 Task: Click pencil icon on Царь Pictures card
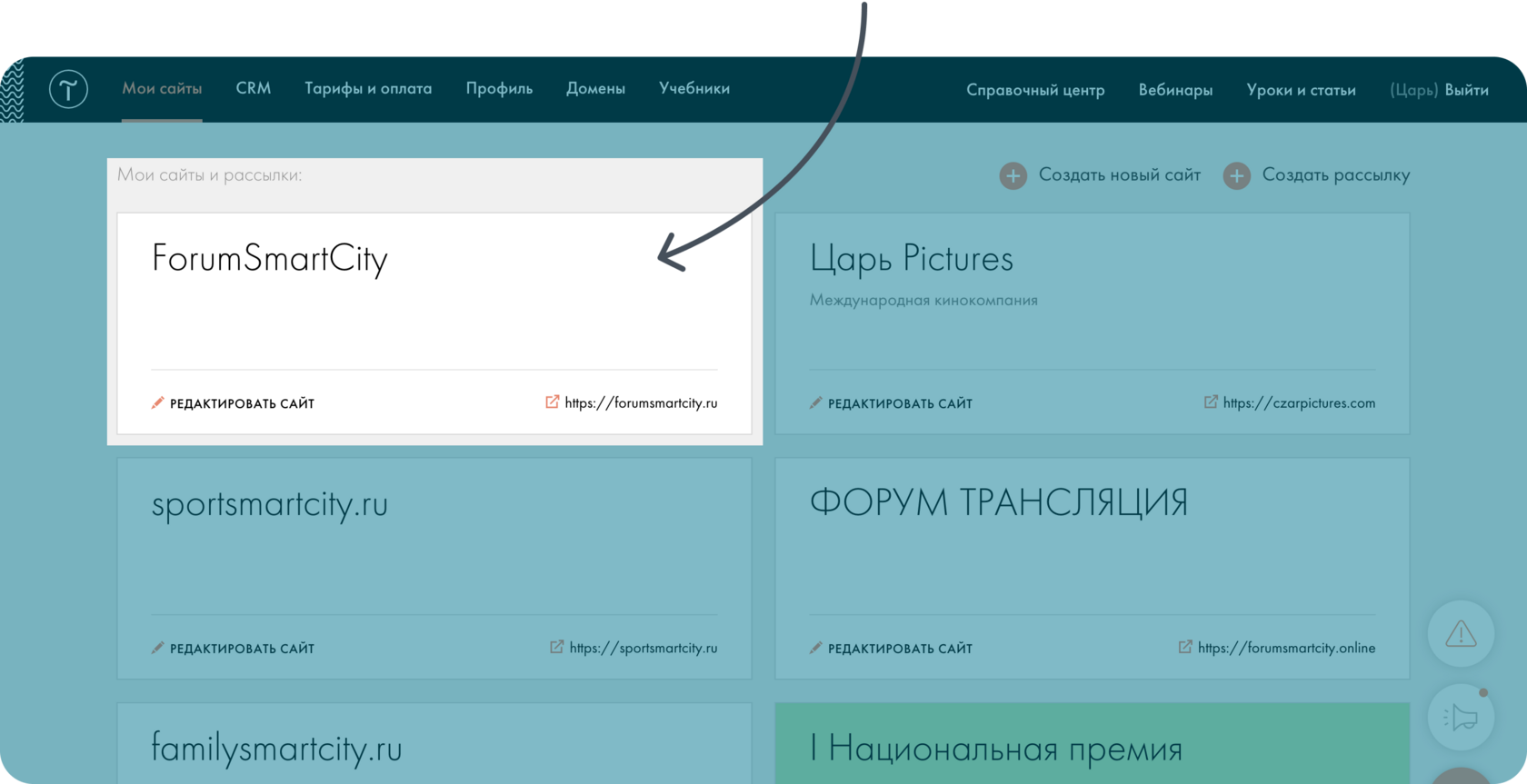point(815,402)
